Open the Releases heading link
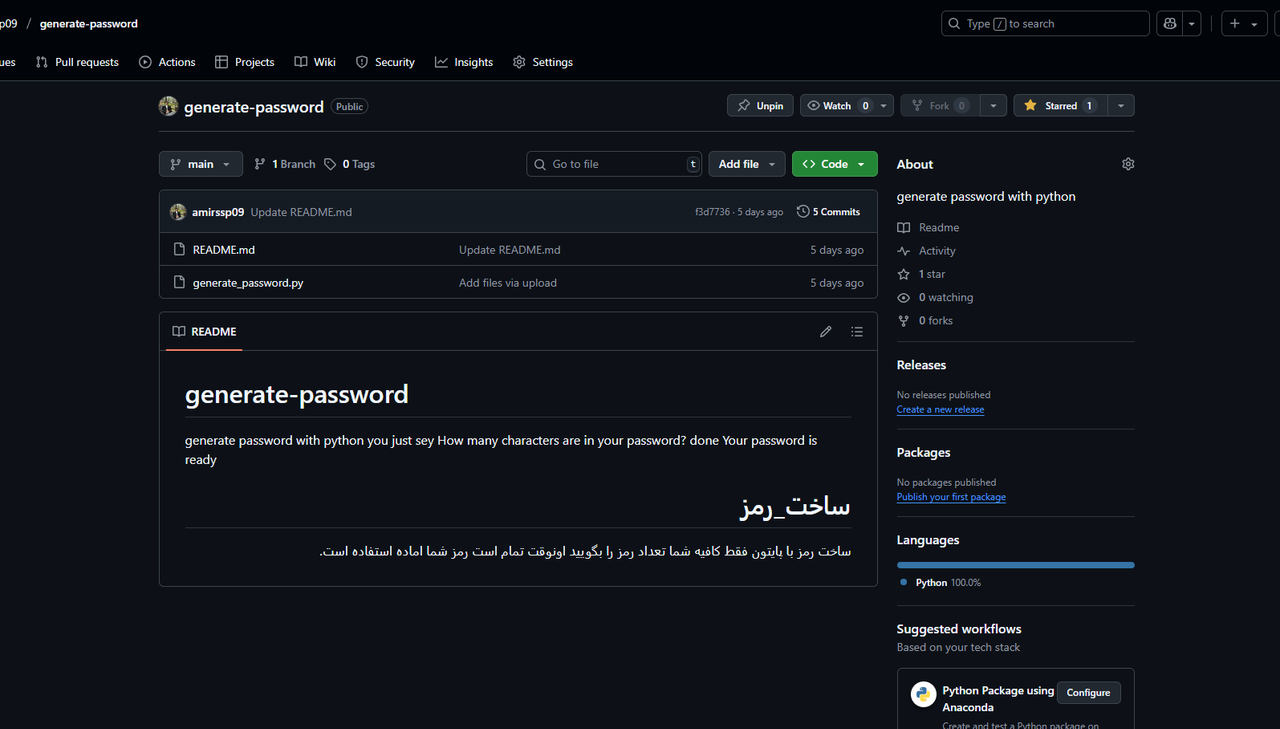1280x729 pixels. [921, 365]
